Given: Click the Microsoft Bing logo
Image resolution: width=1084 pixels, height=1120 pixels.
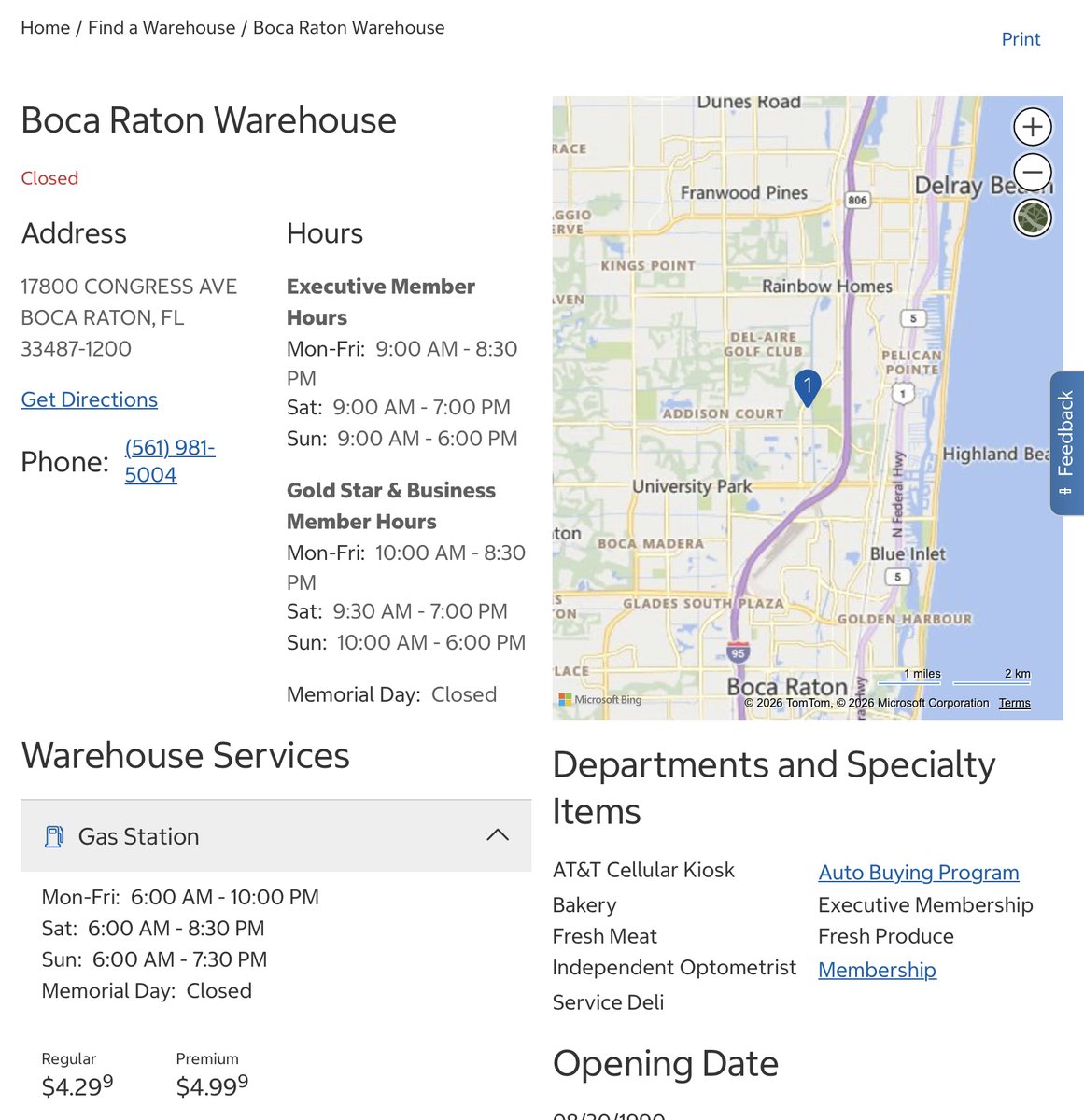Looking at the screenshot, I should click(600, 699).
